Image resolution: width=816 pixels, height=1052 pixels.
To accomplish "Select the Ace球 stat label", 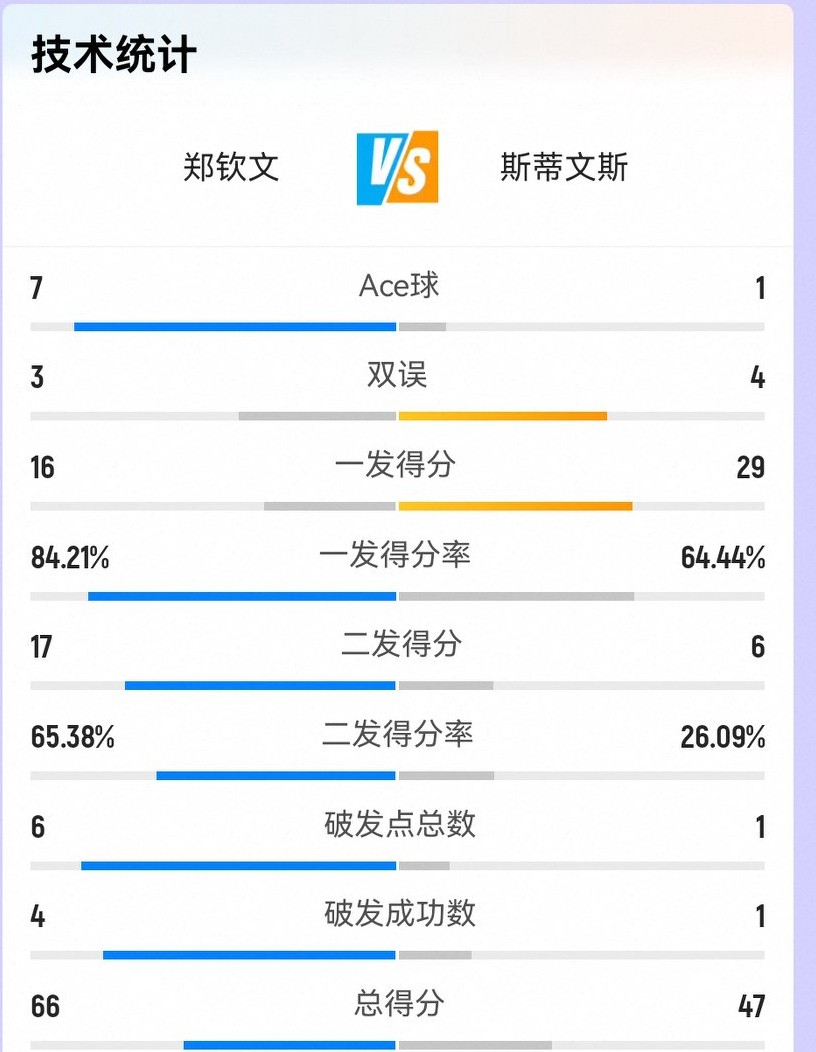I will pyautogui.click(x=399, y=287).
